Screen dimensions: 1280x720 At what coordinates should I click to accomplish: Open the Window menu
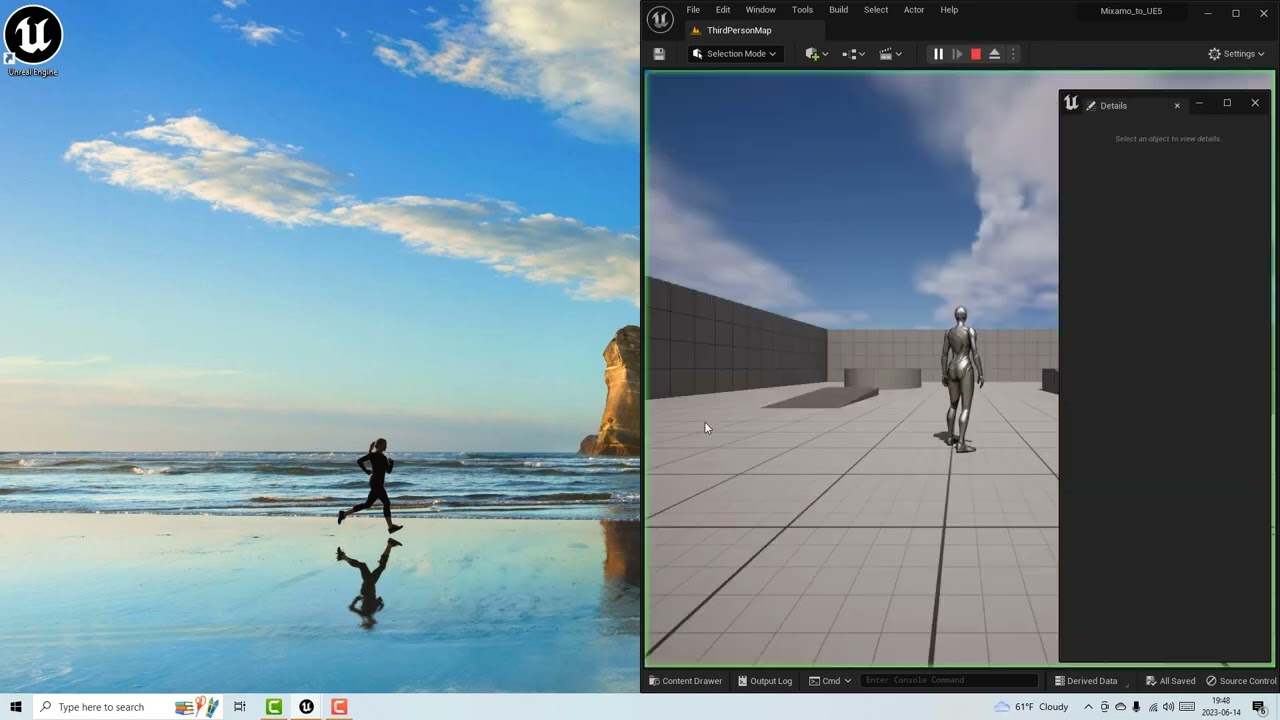[761, 10]
